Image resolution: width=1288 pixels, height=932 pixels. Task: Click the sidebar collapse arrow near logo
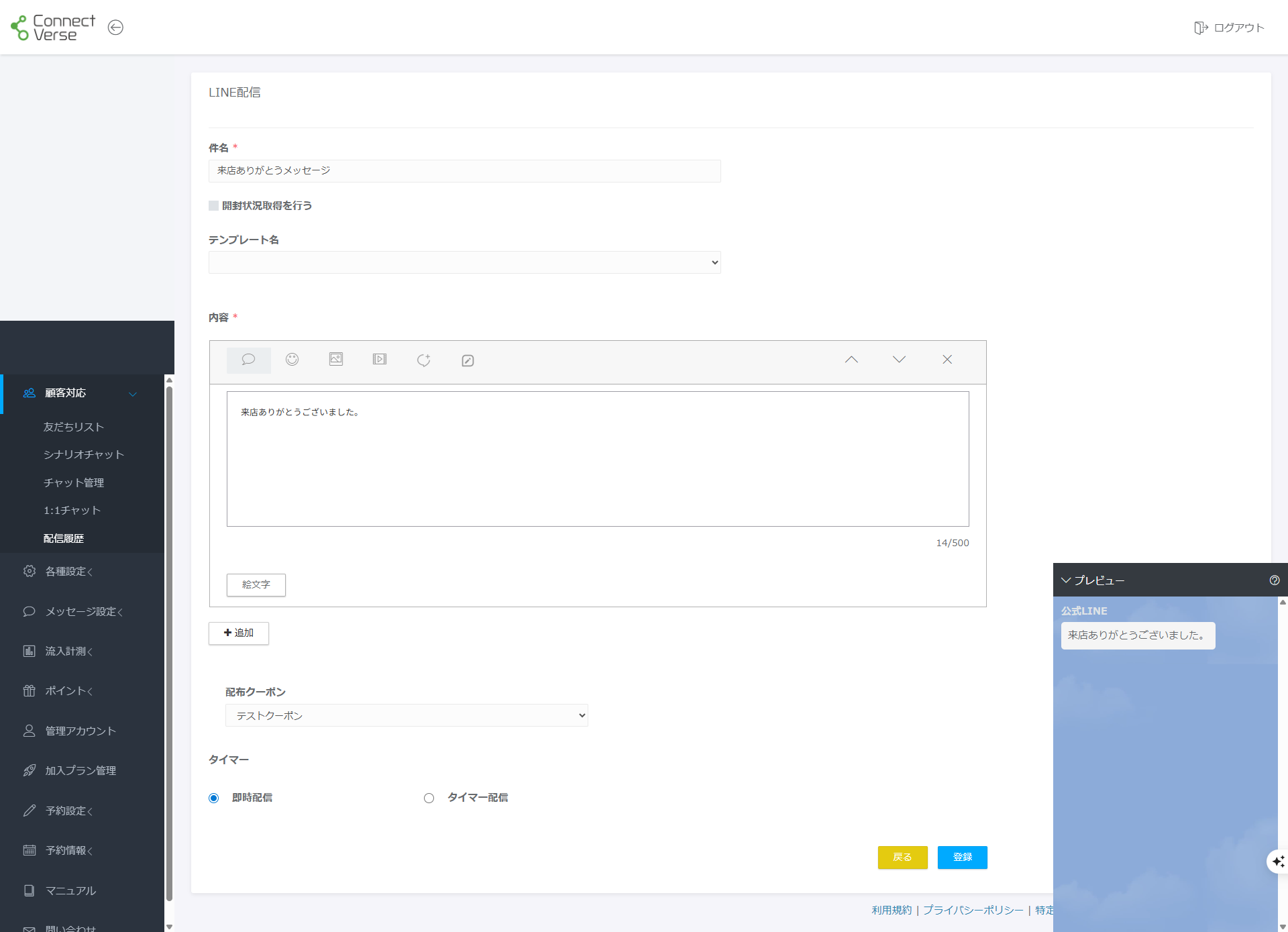(115, 28)
